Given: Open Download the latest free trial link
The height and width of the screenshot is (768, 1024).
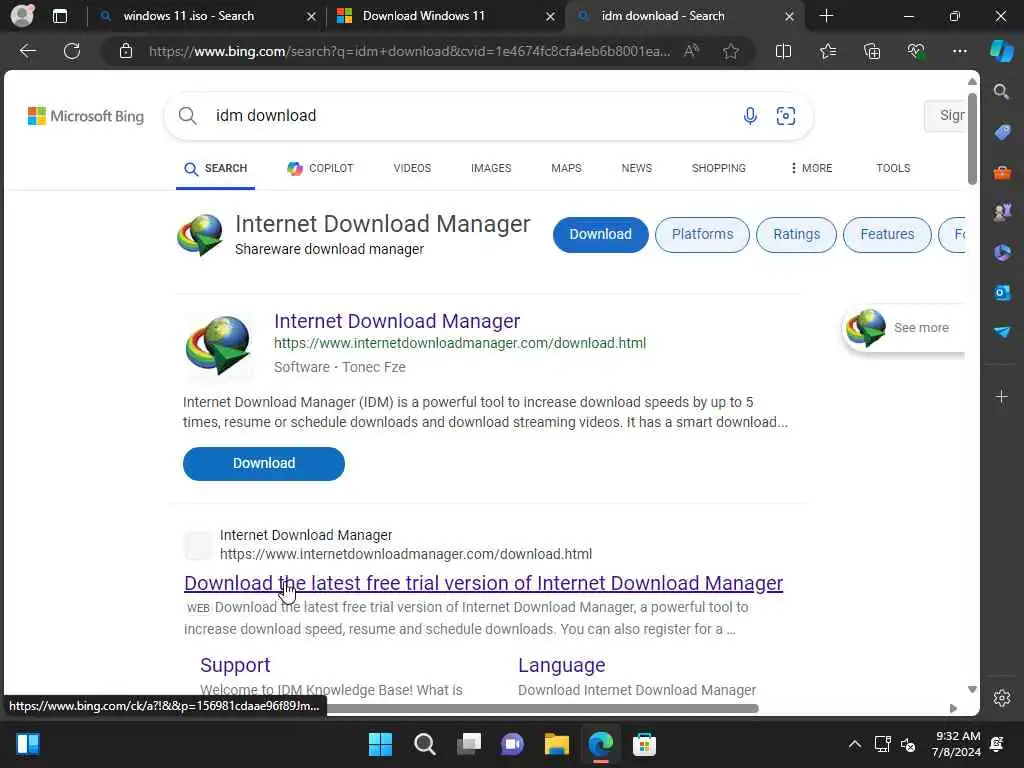Looking at the screenshot, I should click(483, 583).
